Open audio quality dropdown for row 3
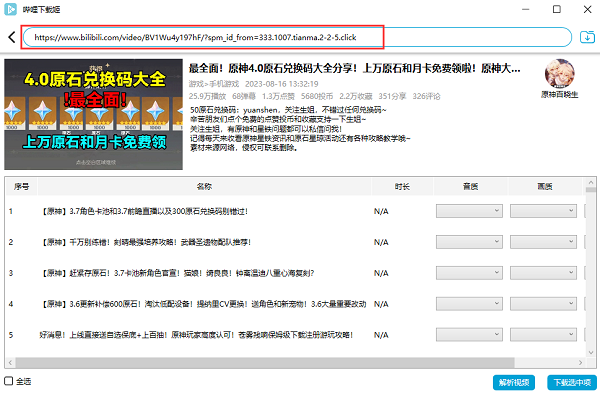This screenshot has width=600, height=397. tap(469, 273)
